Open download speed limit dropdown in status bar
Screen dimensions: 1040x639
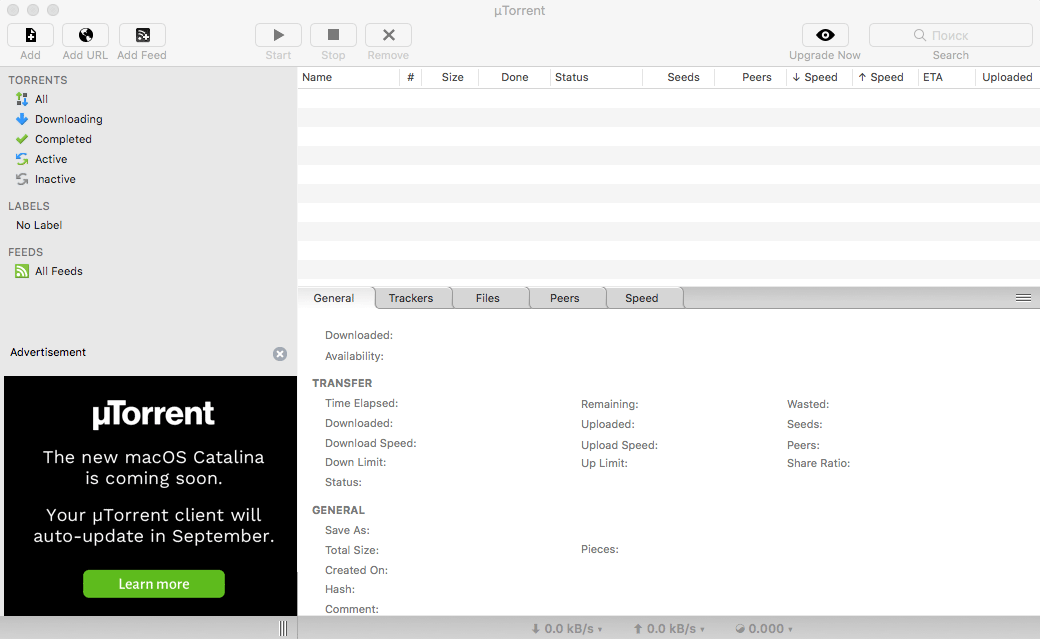[x=567, y=628]
